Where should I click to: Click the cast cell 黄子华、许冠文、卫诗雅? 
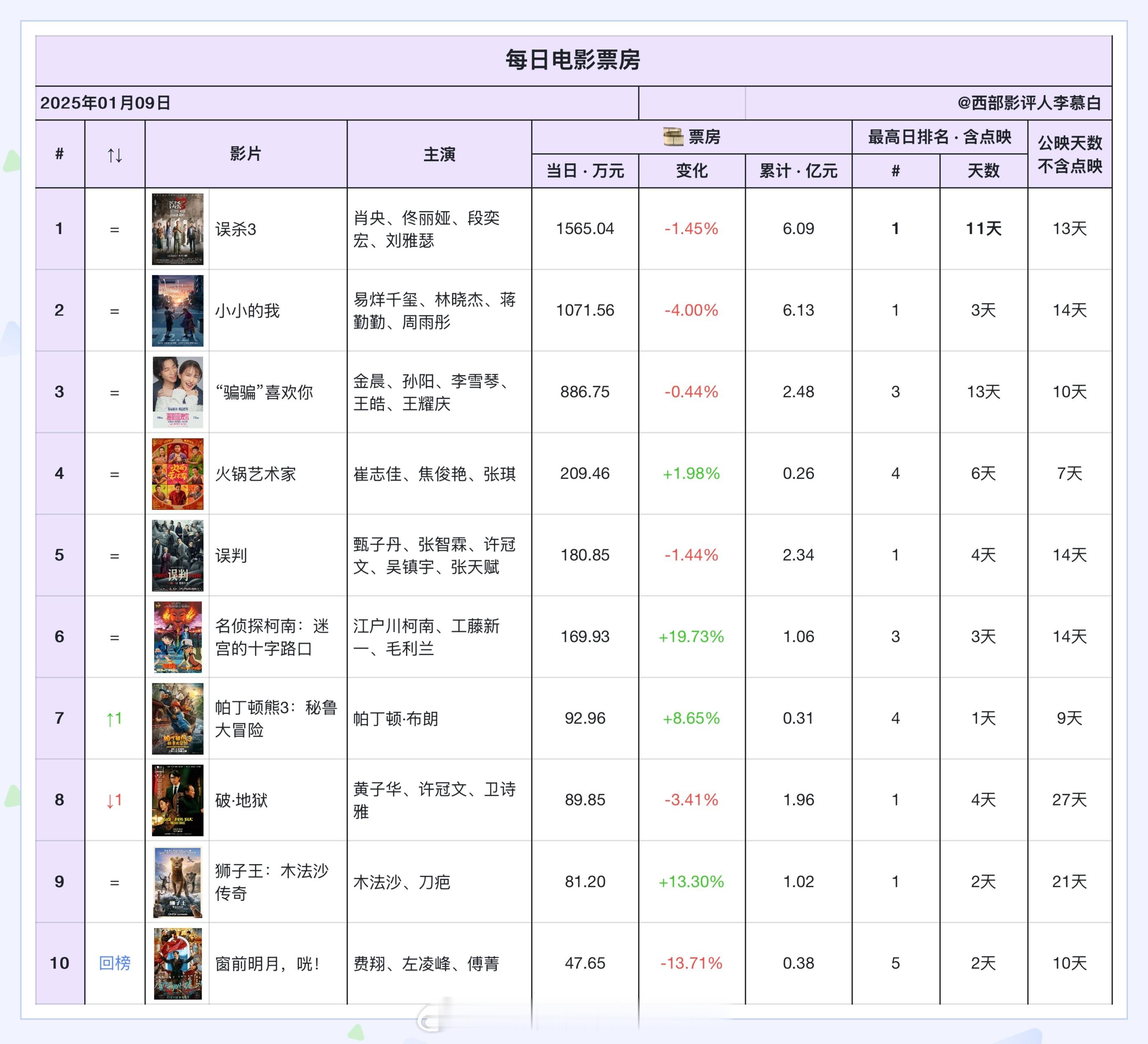click(x=435, y=800)
